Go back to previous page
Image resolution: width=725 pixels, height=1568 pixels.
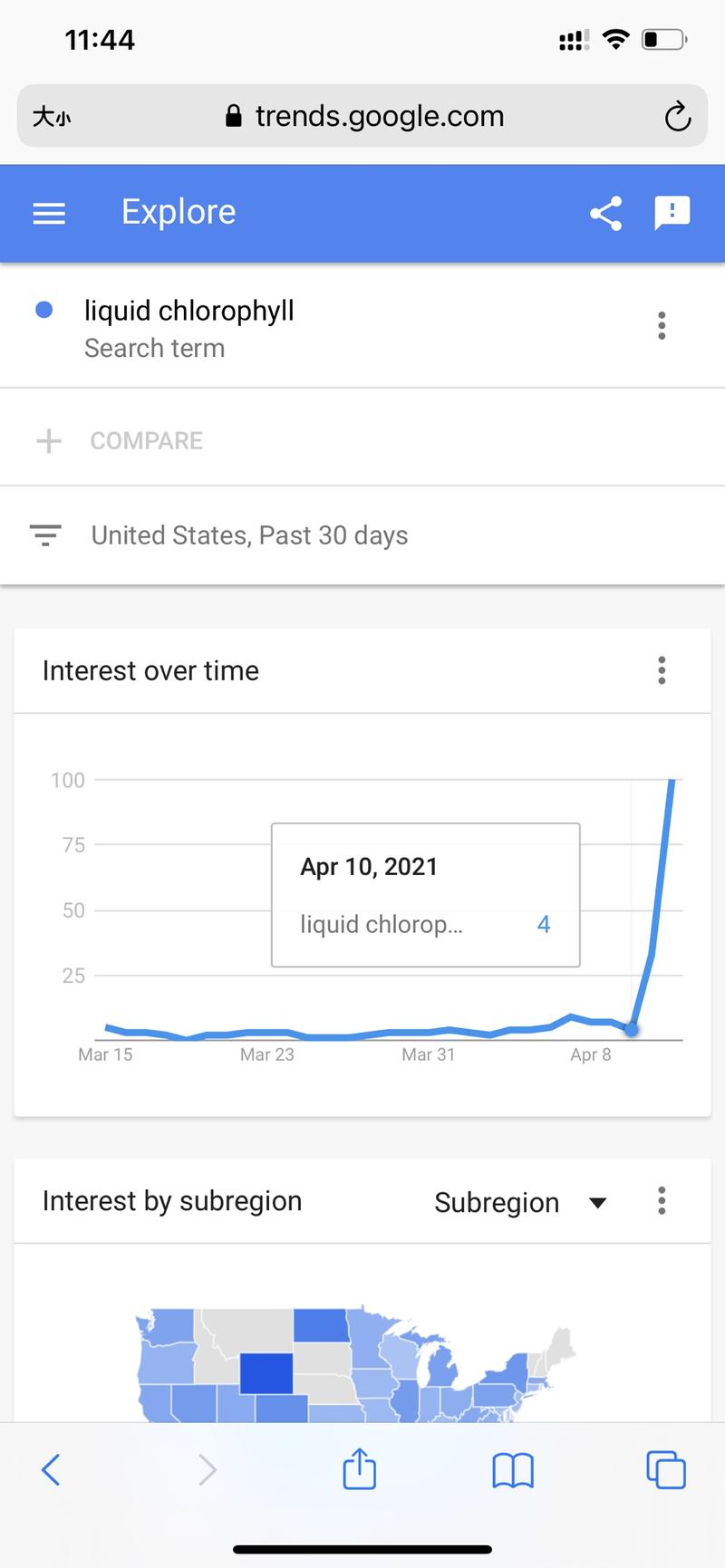(52, 1469)
